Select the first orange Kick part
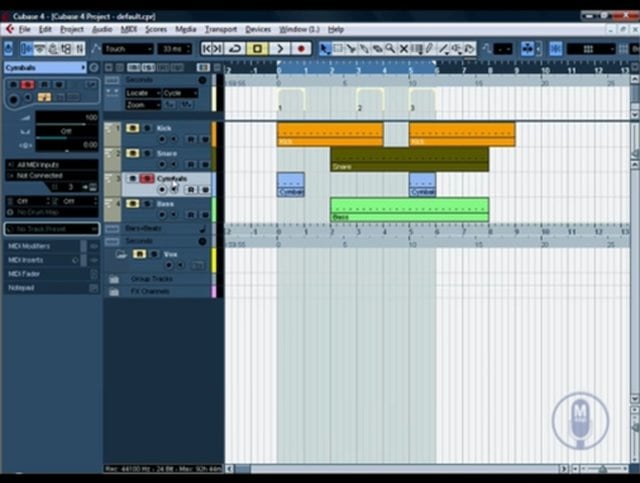The image size is (640, 483). (x=330, y=134)
